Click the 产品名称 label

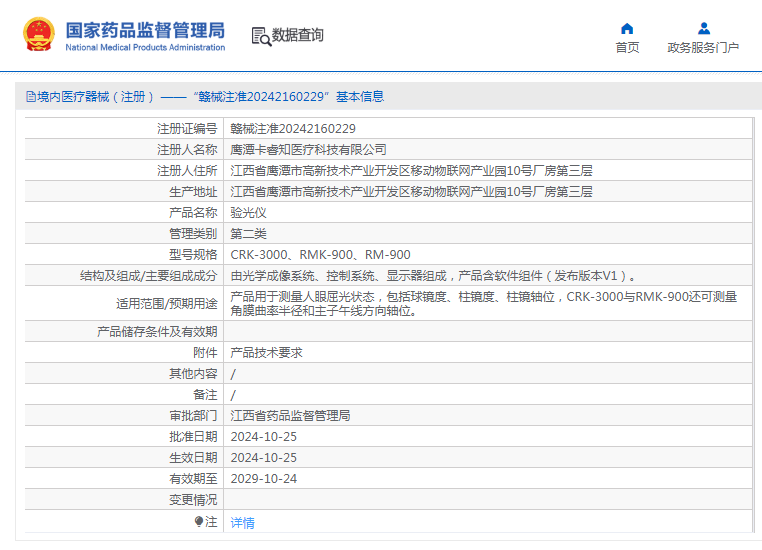coord(193,212)
